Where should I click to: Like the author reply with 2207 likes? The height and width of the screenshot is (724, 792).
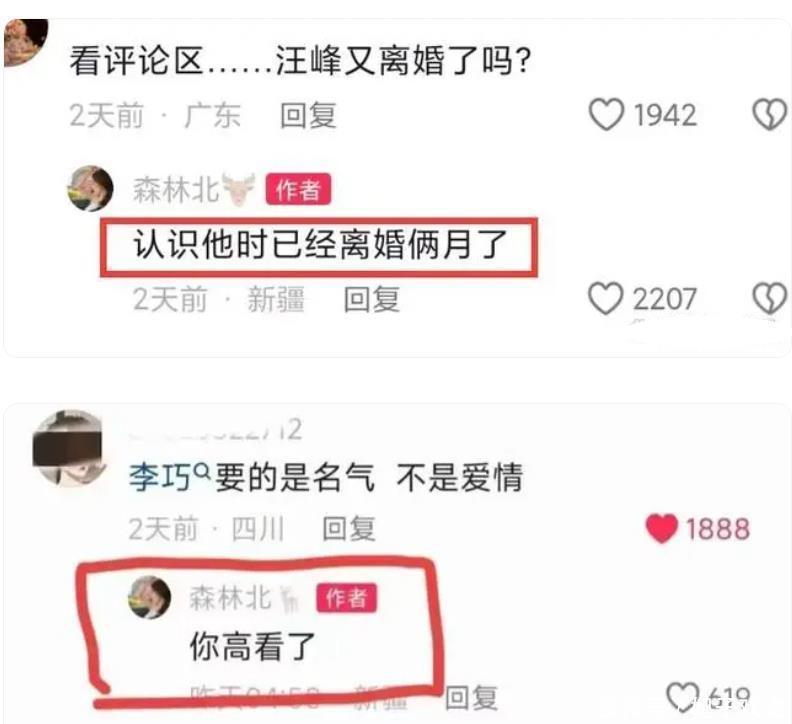pyautogui.click(x=605, y=298)
